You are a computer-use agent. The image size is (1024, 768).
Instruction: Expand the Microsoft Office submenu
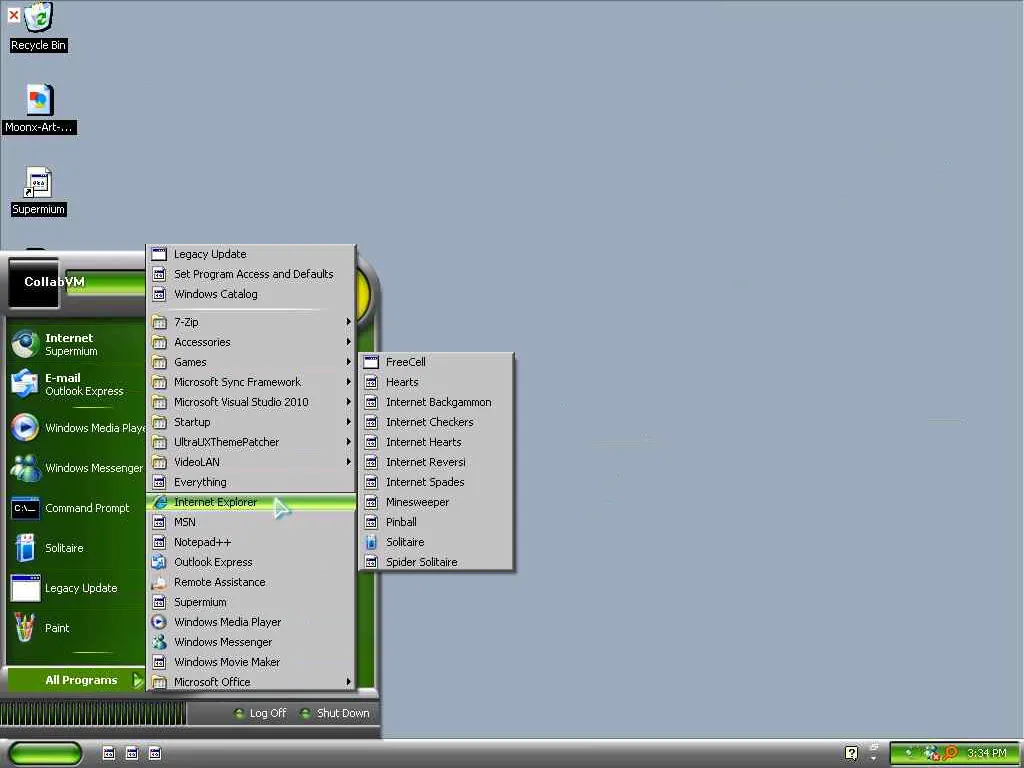click(x=251, y=682)
